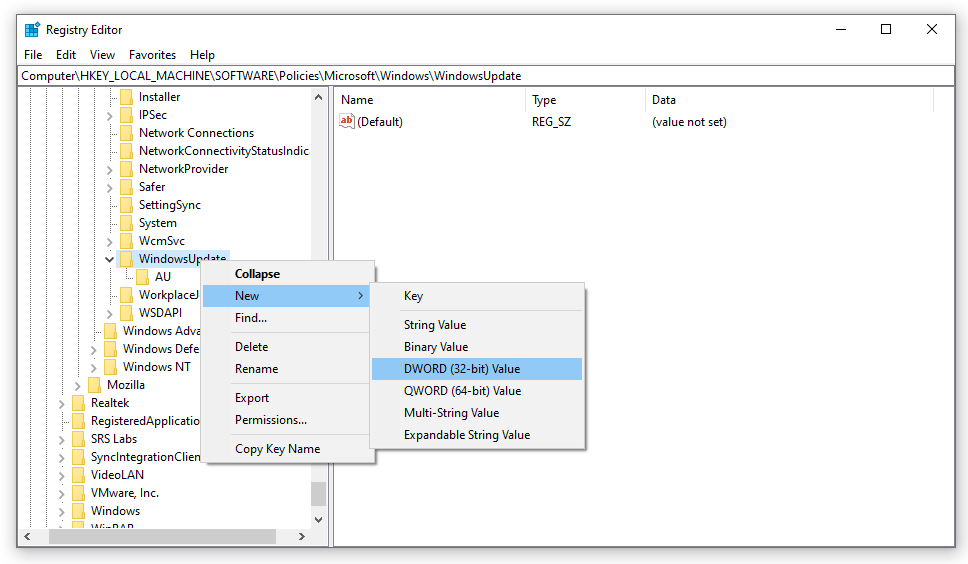Expand the NetworkProvider key
The image size is (968, 564).
[109, 170]
